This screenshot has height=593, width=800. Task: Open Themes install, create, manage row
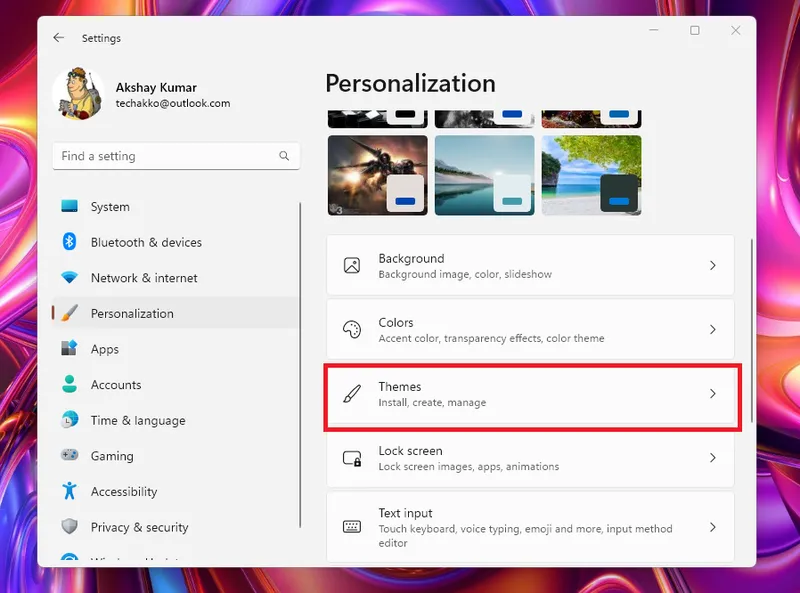point(530,394)
